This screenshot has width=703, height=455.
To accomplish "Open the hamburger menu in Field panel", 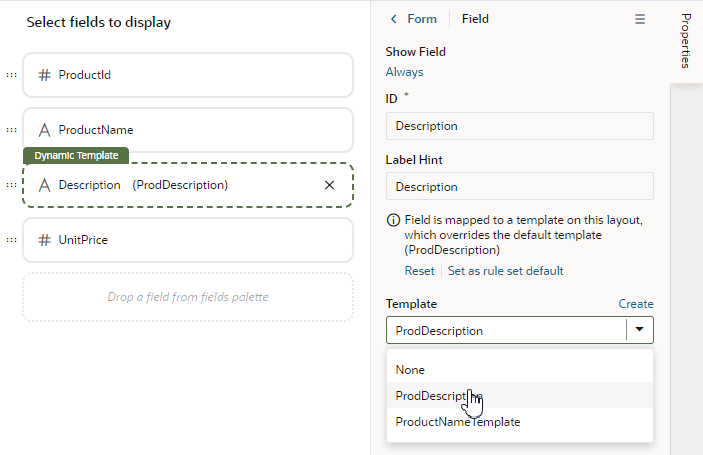I will coord(640,19).
